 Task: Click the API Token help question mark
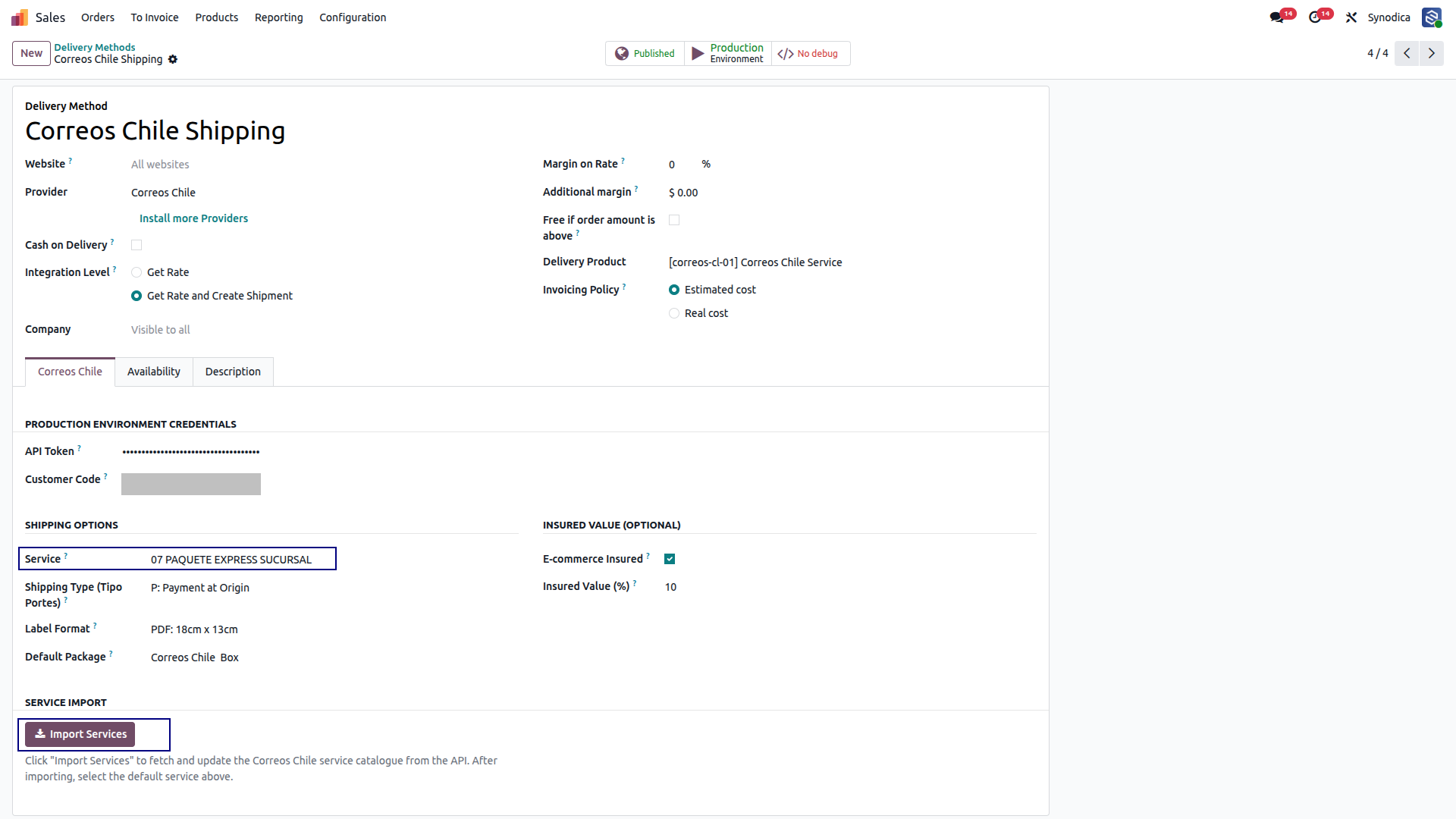79,448
